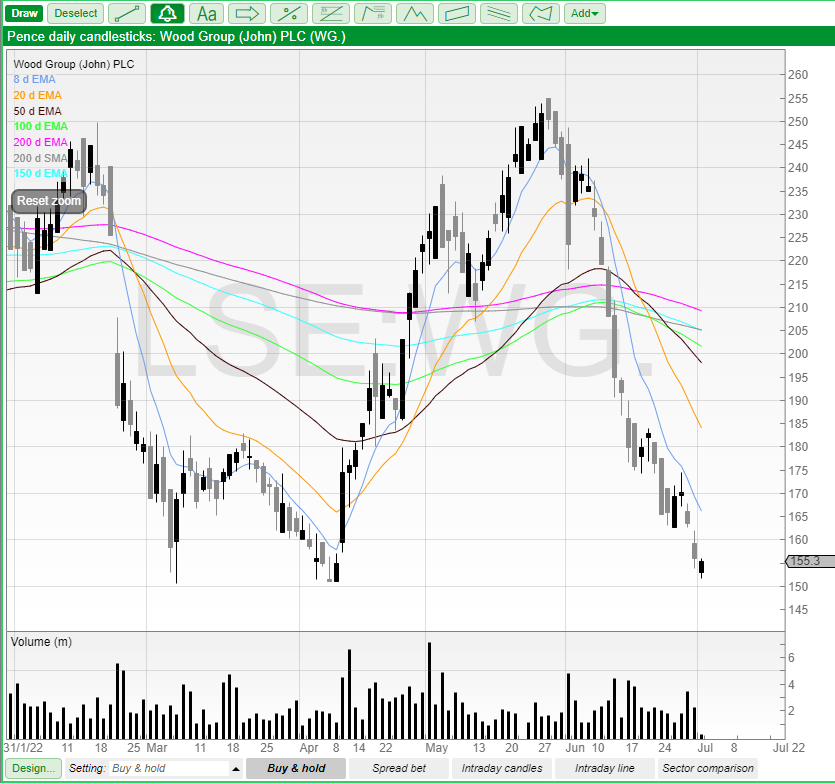
Task: Select the freeform polygon shape tool
Action: (541, 13)
